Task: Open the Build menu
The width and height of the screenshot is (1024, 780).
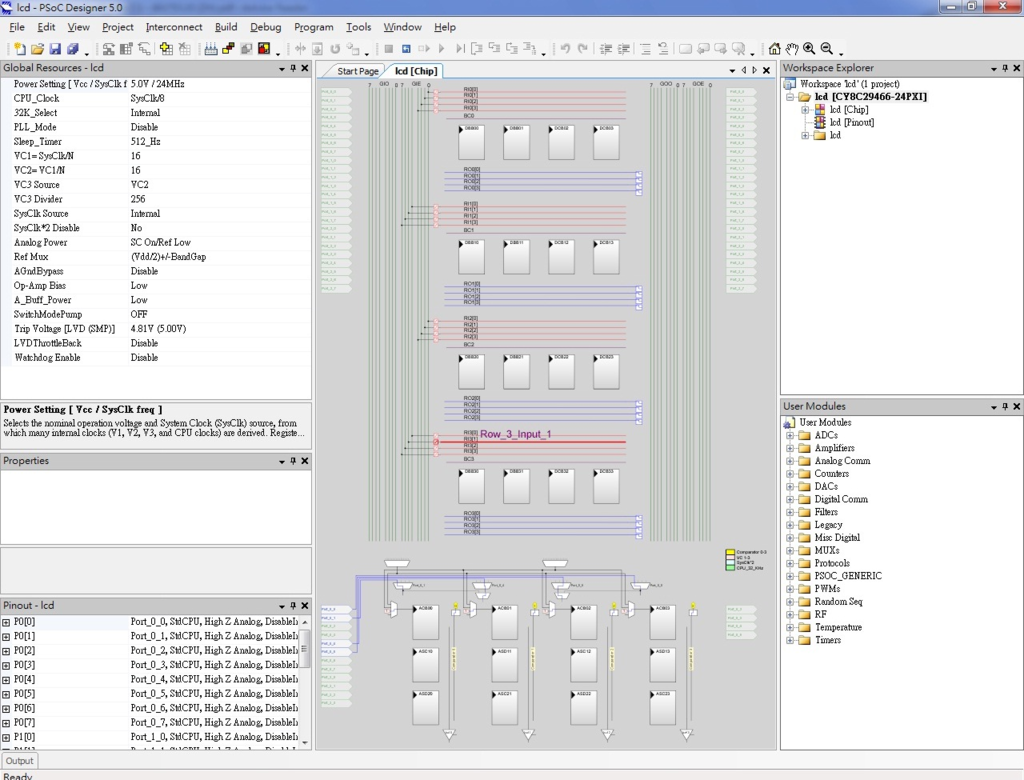Action: 226,27
